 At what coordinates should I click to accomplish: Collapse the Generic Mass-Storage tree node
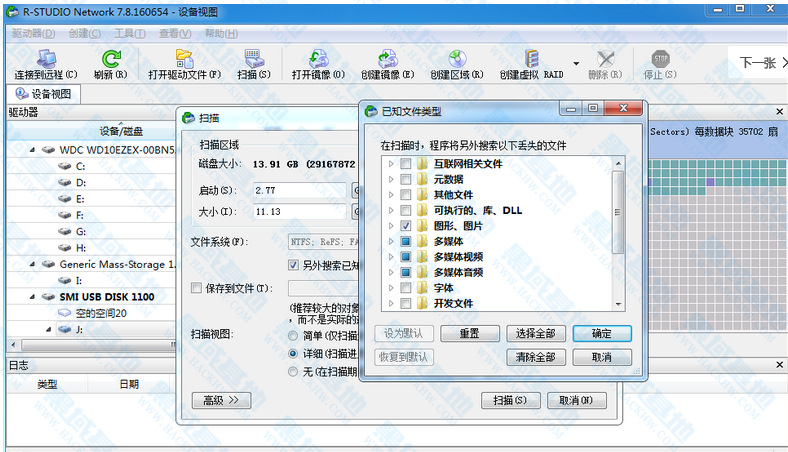pyautogui.click(x=33, y=264)
